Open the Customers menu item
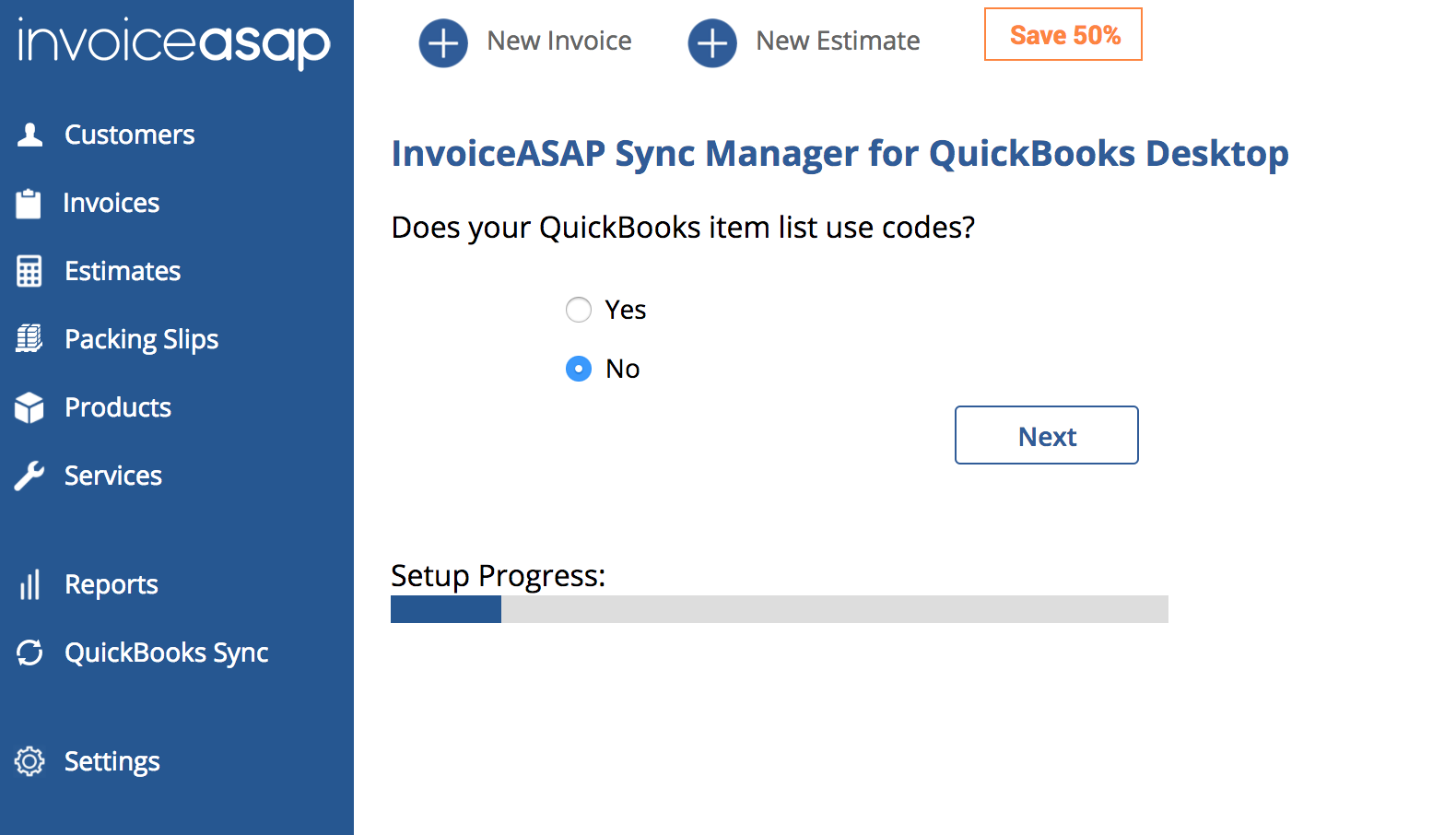The width and height of the screenshot is (1456, 835). click(x=129, y=135)
